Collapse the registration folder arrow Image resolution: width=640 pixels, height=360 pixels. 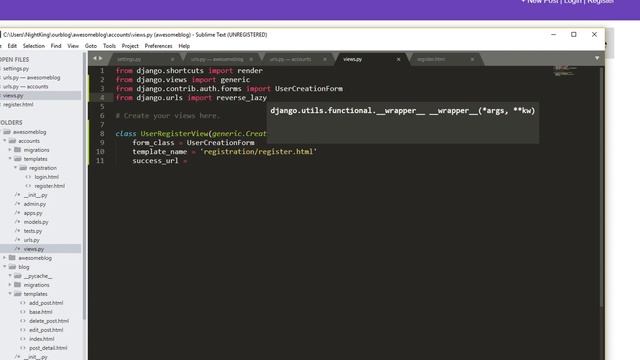(16, 168)
